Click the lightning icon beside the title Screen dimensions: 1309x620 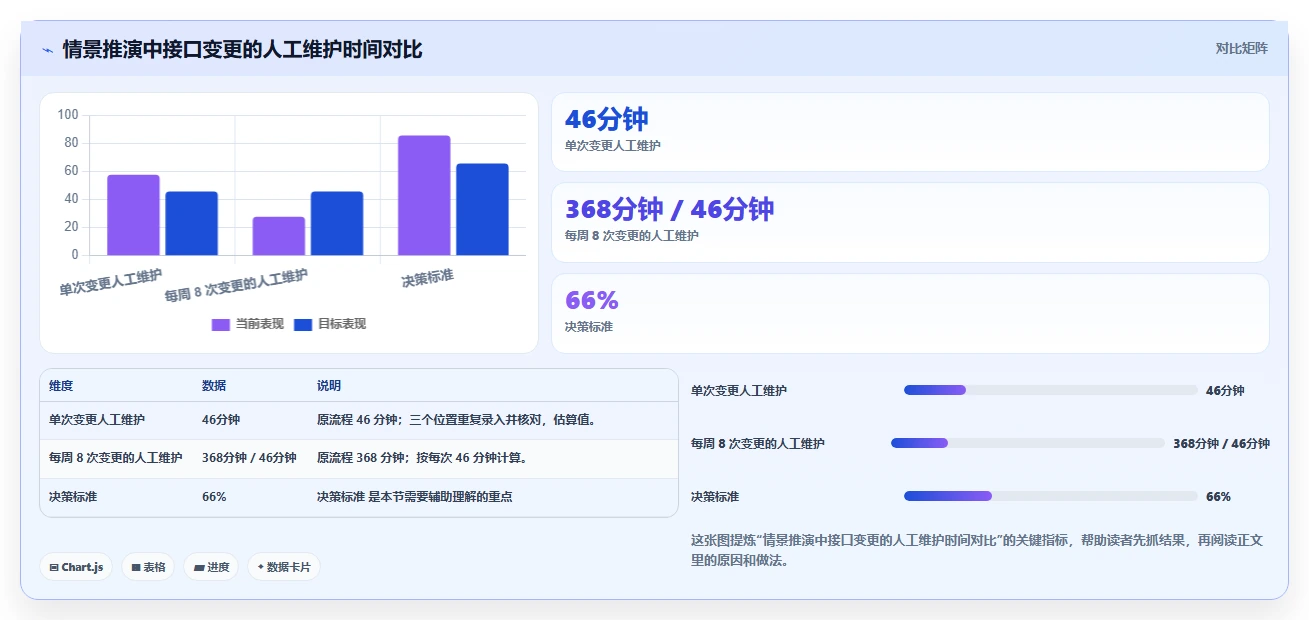47,50
